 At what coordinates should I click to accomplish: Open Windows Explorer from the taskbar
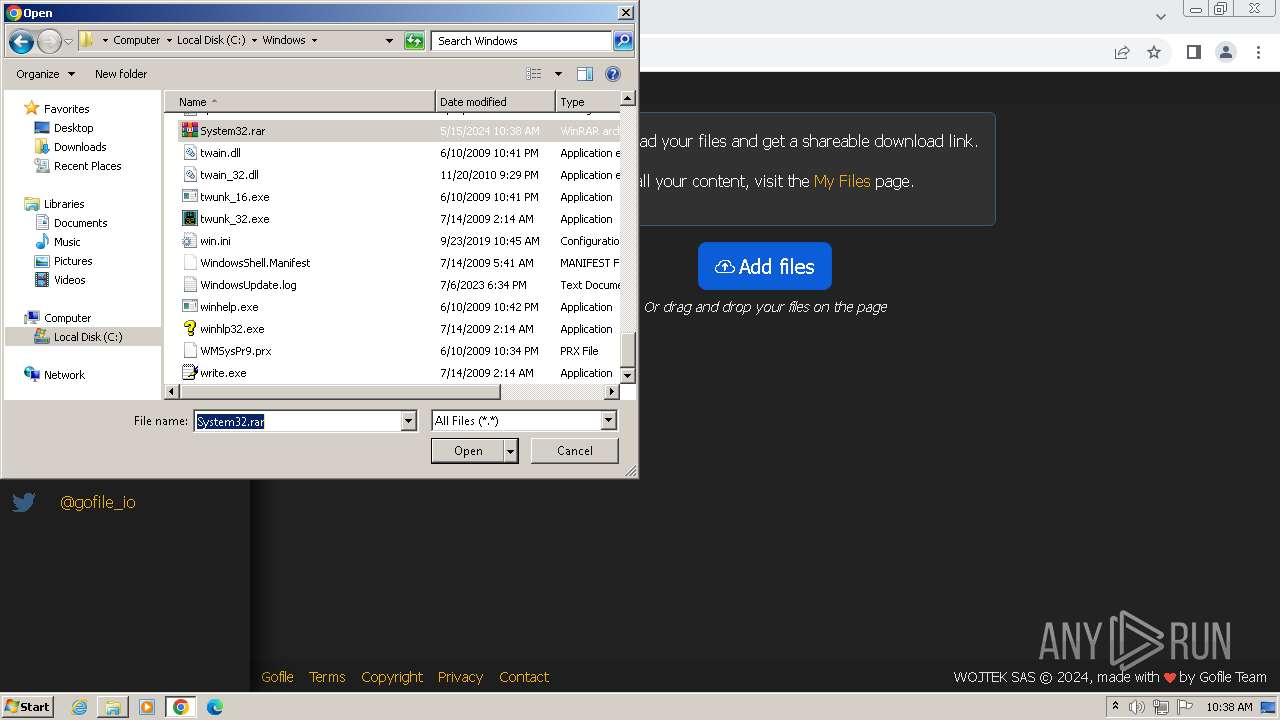coord(113,707)
